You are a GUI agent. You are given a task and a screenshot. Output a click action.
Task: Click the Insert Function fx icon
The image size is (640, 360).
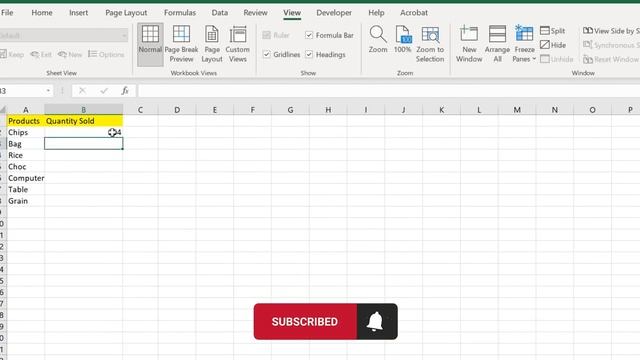pos(125,91)
